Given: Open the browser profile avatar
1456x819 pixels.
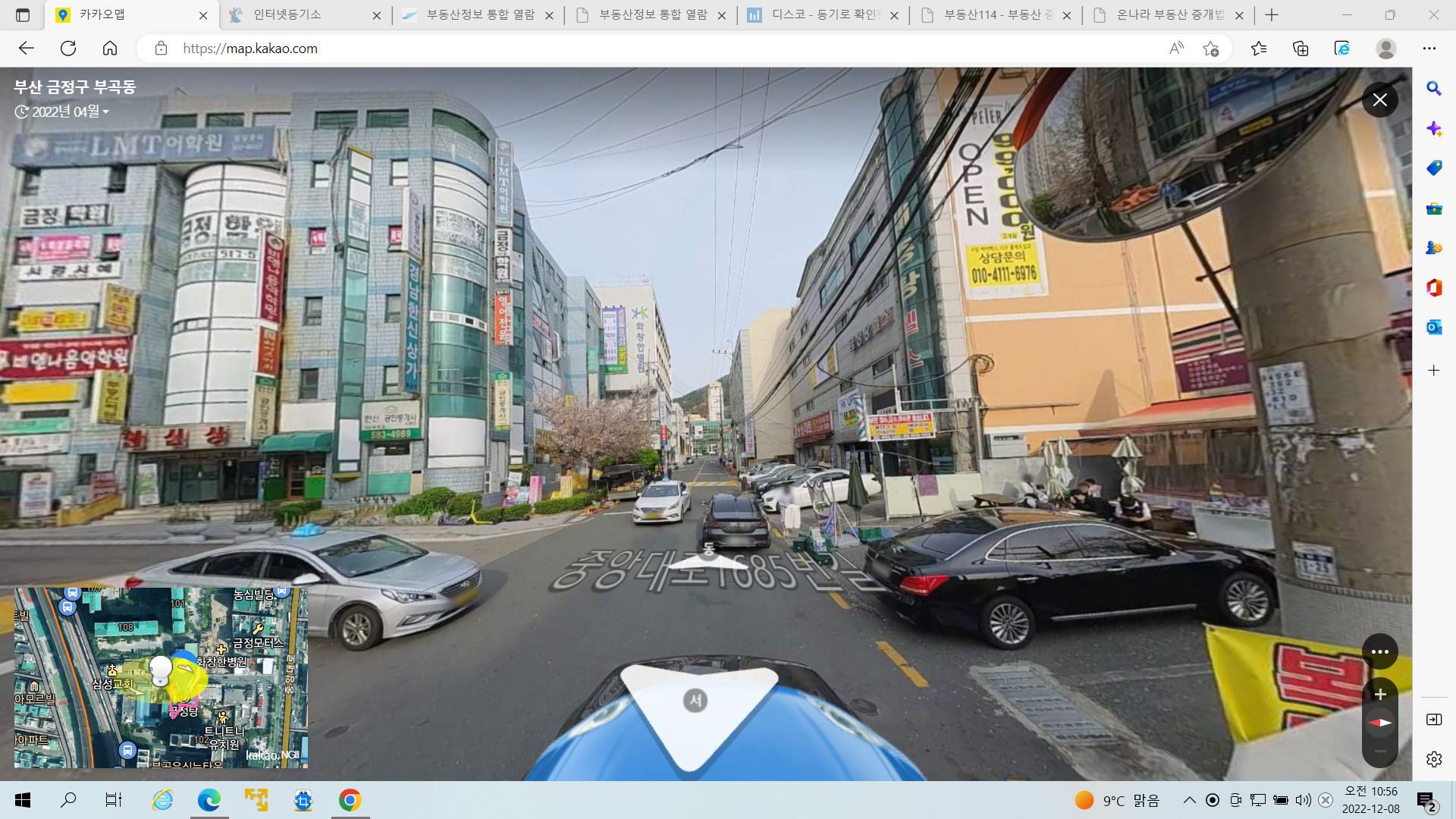Looking at the screenshot, I should point(1386,49).
